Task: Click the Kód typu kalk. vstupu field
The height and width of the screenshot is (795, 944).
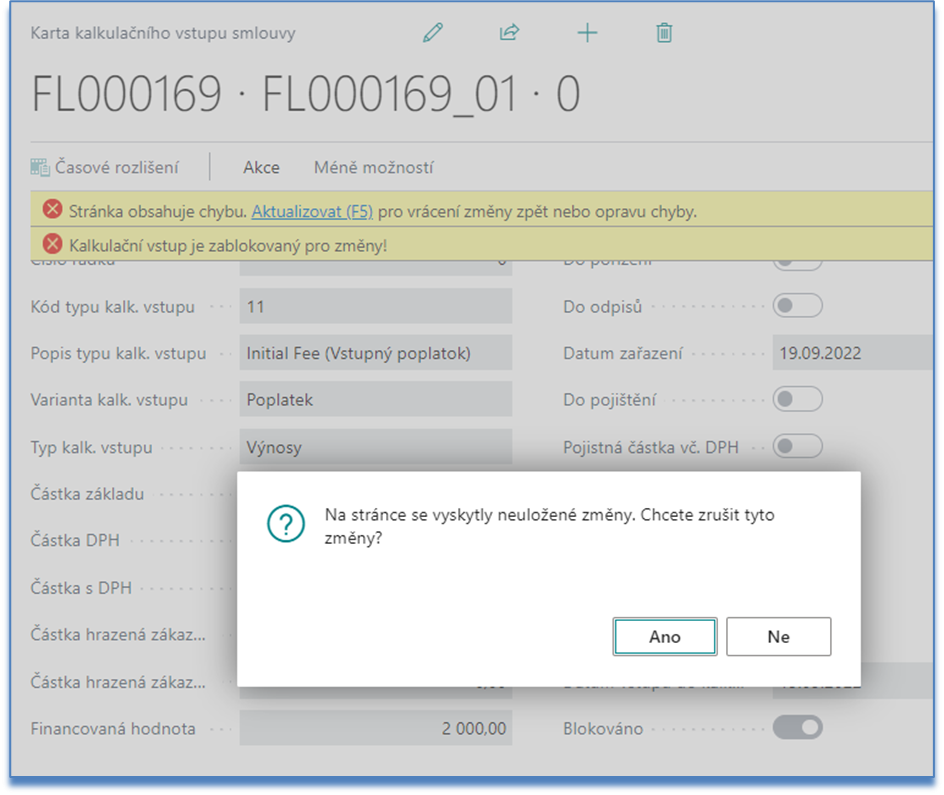Action: 375,306
